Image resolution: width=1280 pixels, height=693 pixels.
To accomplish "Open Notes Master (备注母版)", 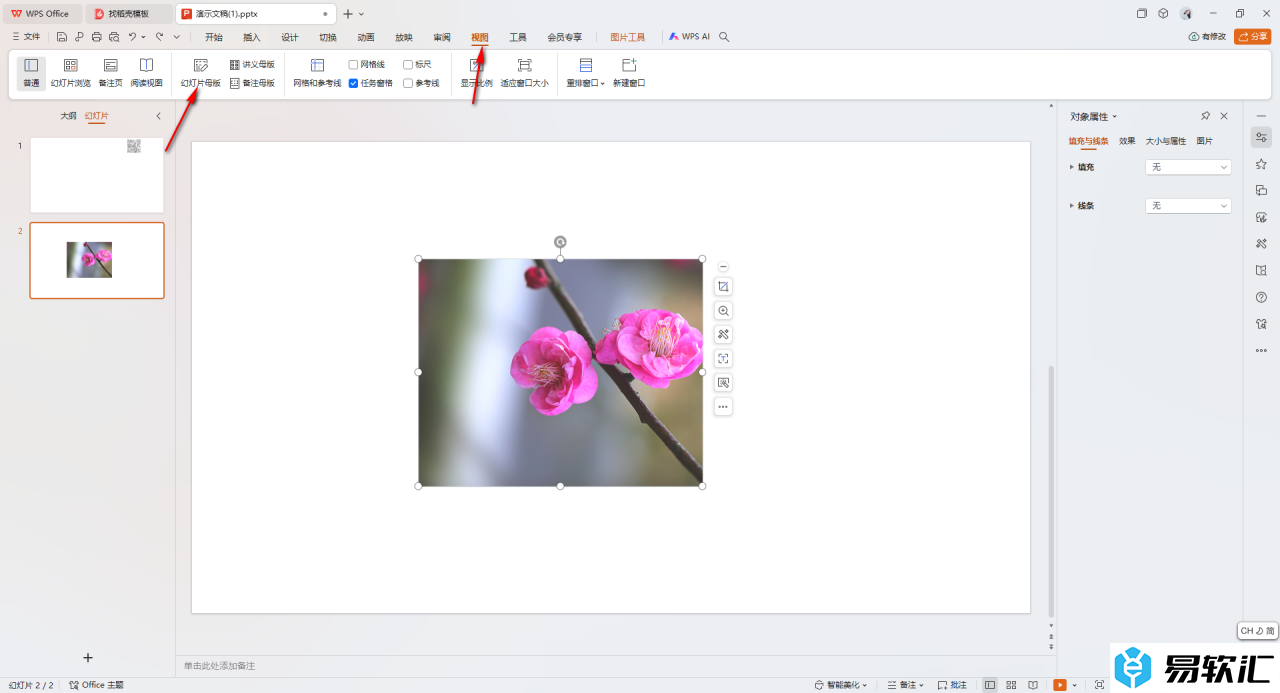I will pyautogui.click(x=252, y=83).
